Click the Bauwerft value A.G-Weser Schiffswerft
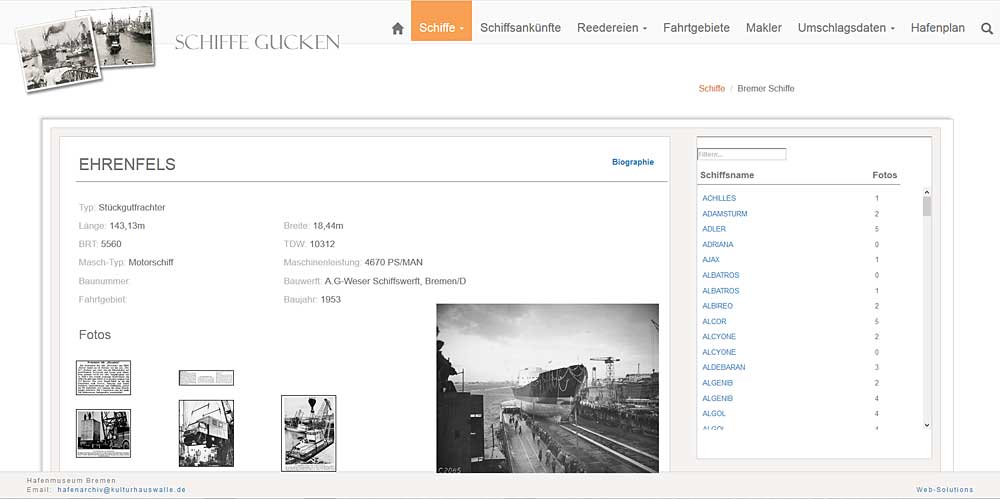1000x499 pixels. coord(395,281)
